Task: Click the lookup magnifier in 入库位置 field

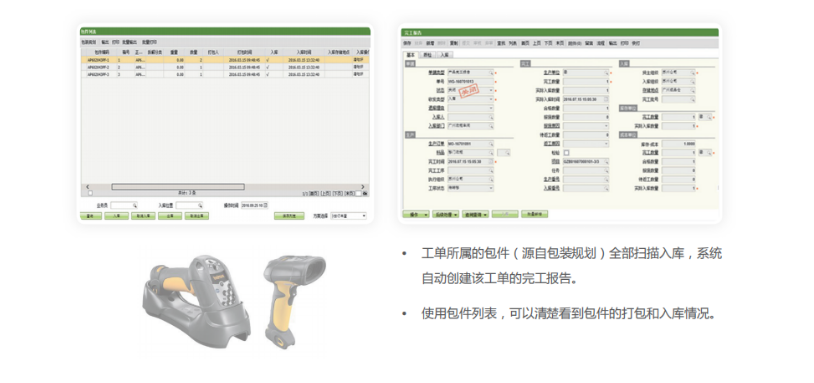Action: pyautogui.click(x=200, y=206)
